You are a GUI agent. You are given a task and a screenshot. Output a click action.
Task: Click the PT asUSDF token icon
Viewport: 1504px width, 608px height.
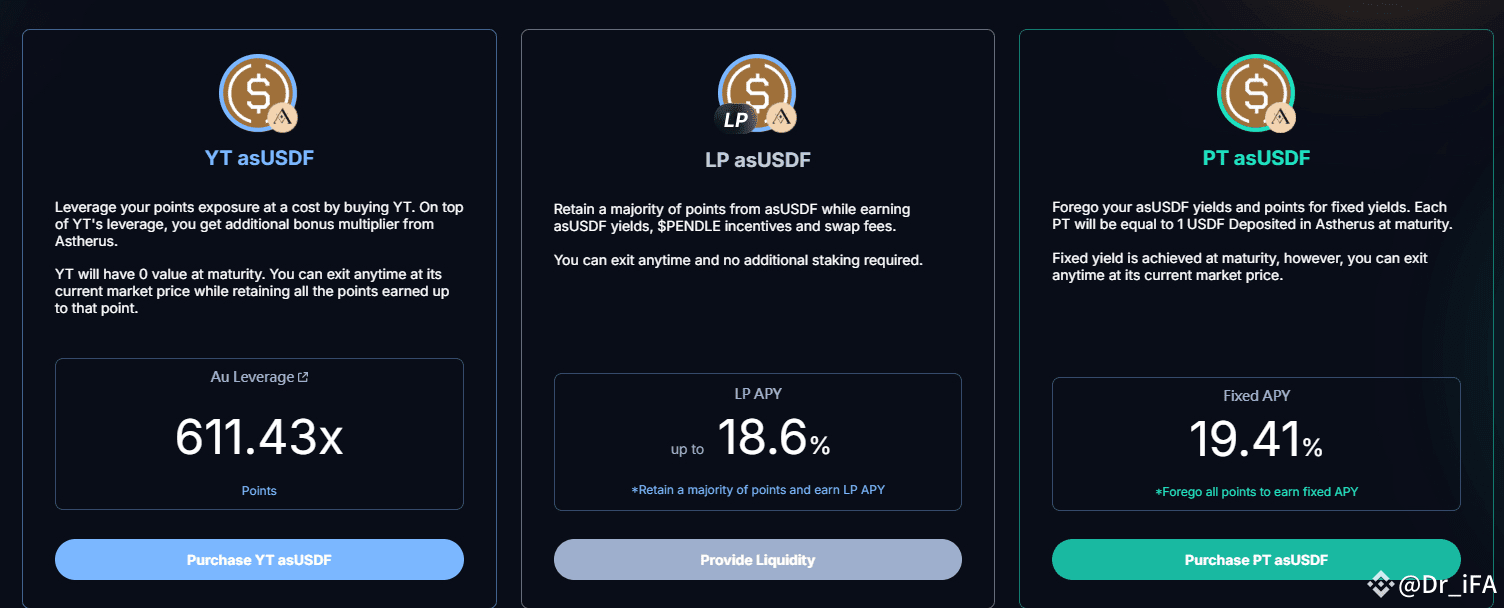pyautogui.click(x=1255, y=92)
